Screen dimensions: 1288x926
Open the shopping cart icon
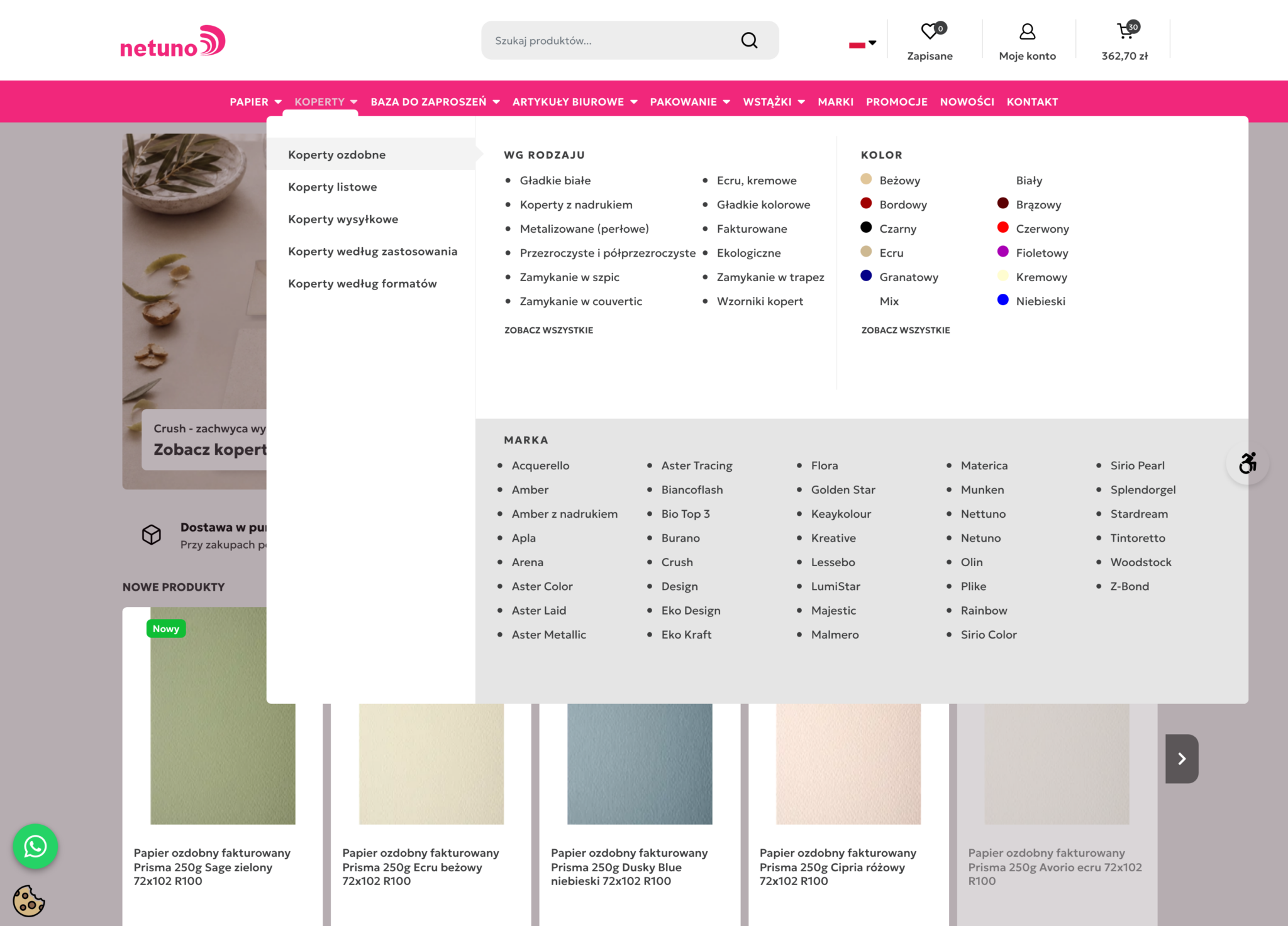[x=1126, y=30]
